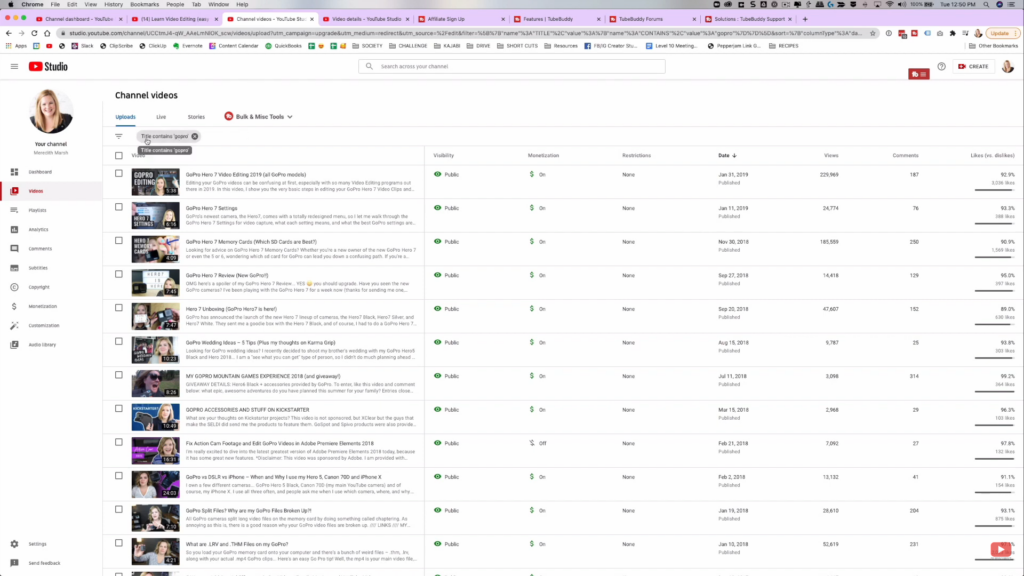Image resolution: width=1024 pixels, height=576 pixels.
Task: Click the likes ratio bar for GoPro Hero 7 Review
Action: click(995, 291)
